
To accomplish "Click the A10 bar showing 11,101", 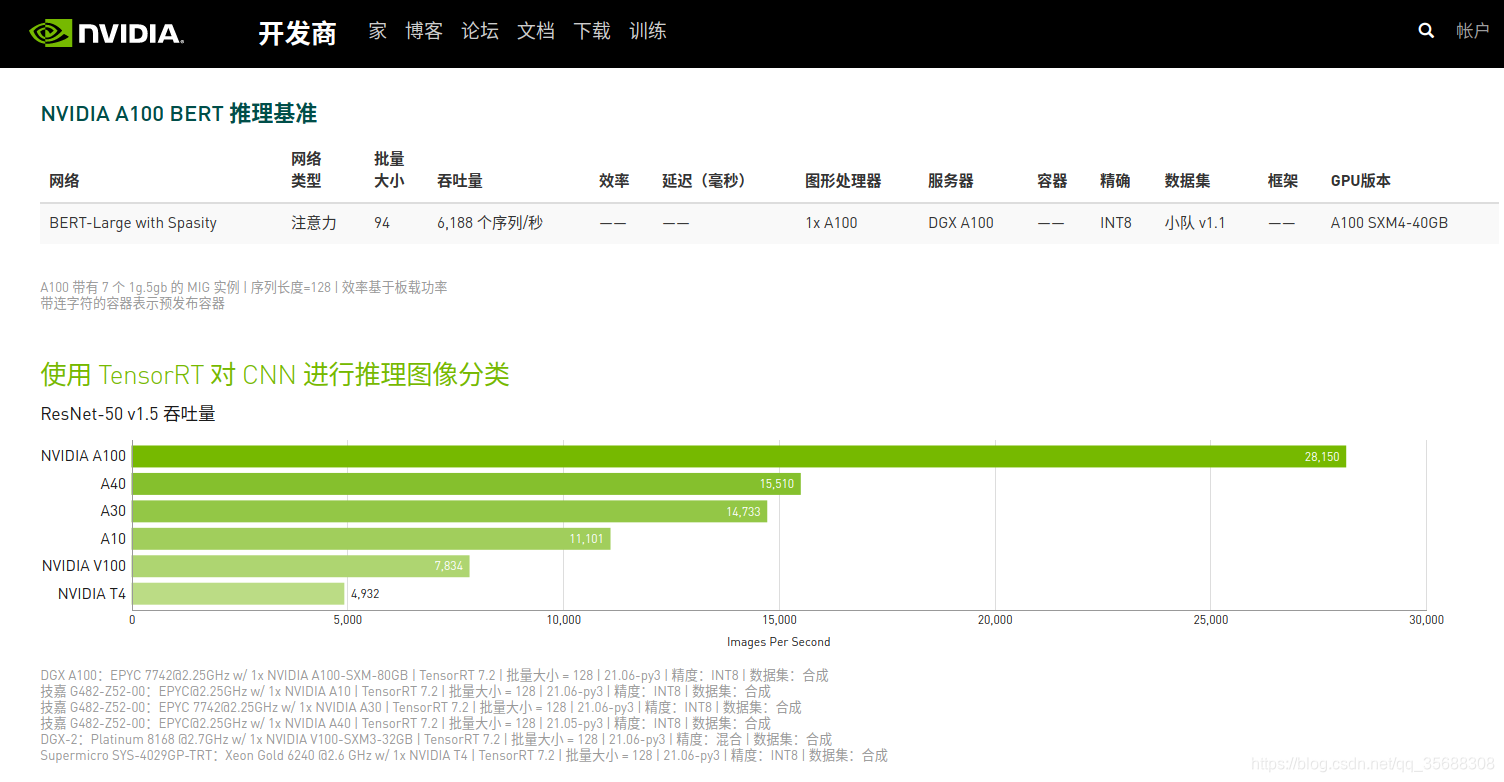I will tap(372, 539).
